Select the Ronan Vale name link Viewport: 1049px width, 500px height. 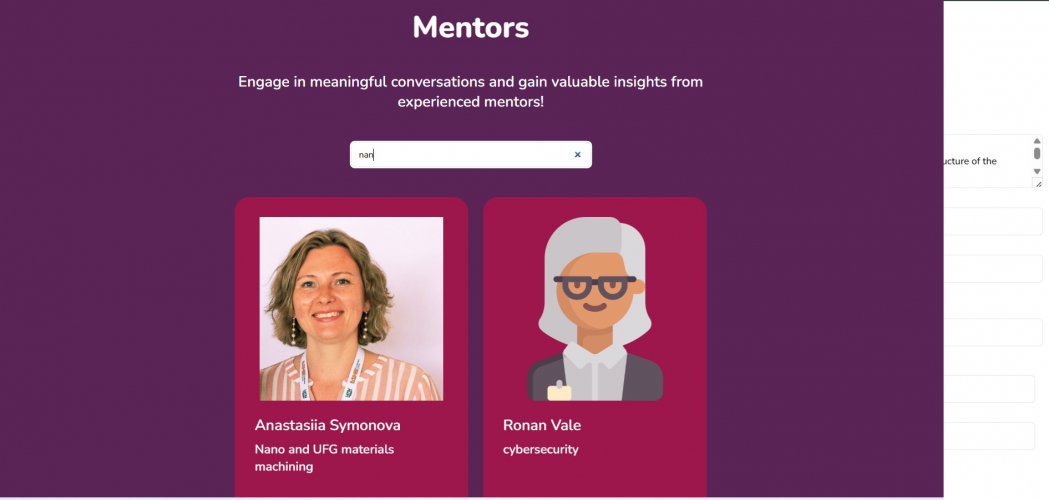(x=542, y=426)
